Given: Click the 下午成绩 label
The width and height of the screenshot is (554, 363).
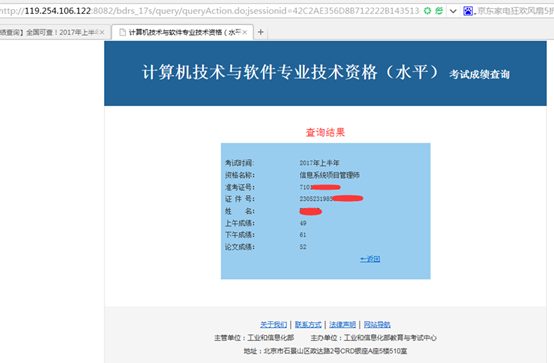Looking at the screenshot, I should [240, 235].
